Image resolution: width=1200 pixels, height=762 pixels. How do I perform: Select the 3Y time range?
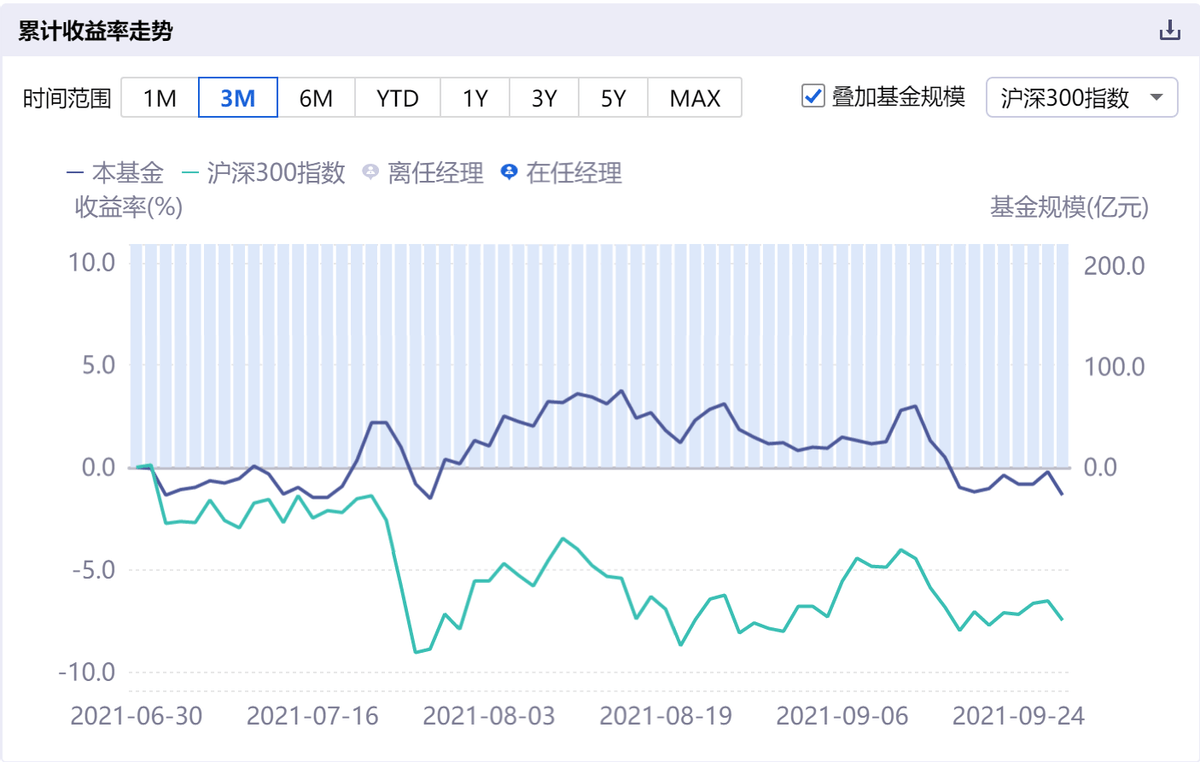[x=543, y=97]
